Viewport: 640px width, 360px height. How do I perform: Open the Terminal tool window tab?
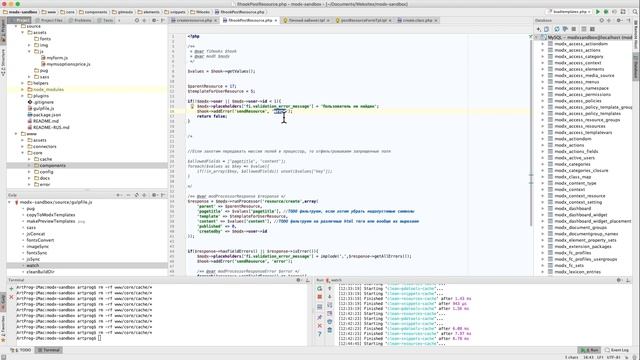49,350
